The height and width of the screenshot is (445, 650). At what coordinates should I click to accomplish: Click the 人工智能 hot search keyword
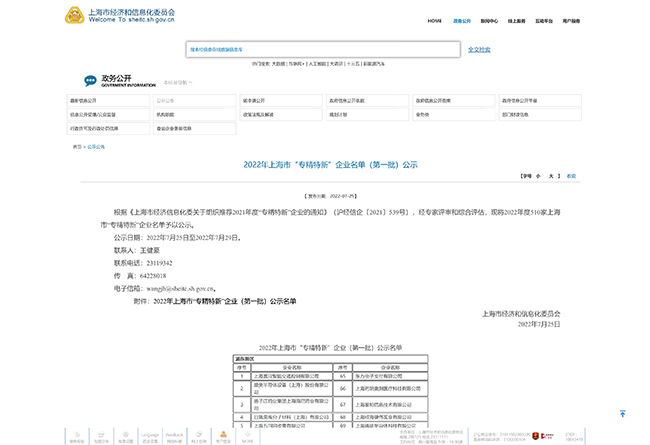coord(317,62)
